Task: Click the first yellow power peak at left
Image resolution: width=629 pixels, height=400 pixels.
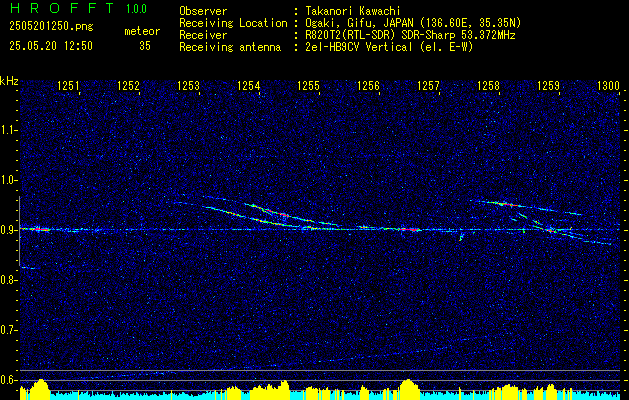Action: (x=39, y=388)
